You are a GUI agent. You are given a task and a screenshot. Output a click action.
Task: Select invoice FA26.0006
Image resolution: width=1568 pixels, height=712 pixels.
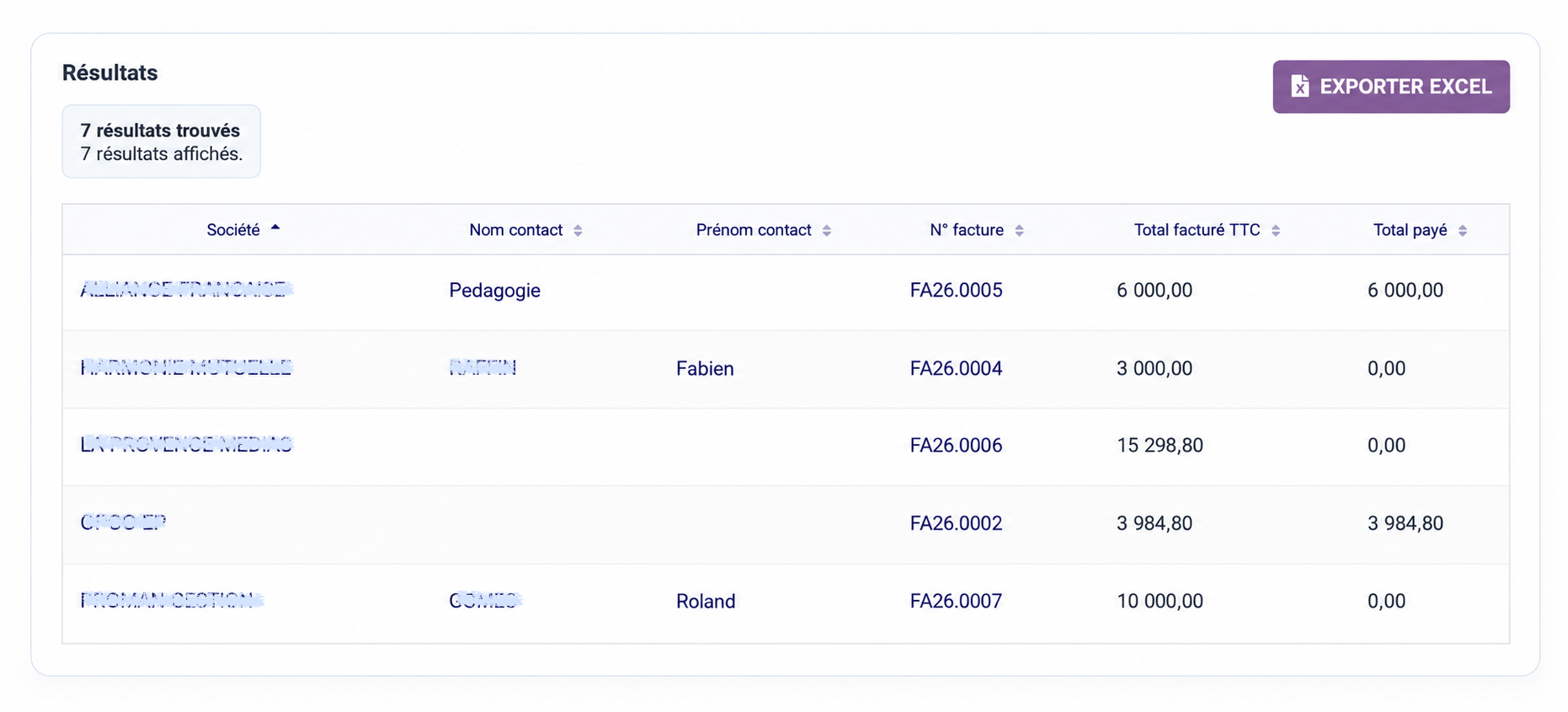[x=956, y=445]
